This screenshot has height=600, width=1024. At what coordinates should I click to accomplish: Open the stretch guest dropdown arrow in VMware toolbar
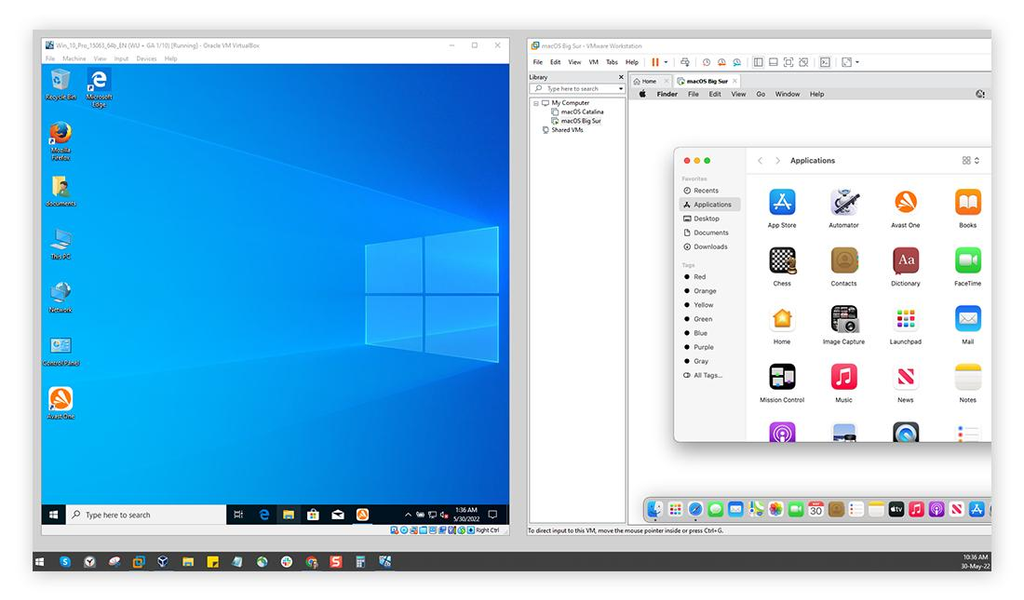(x=857, y=62)
